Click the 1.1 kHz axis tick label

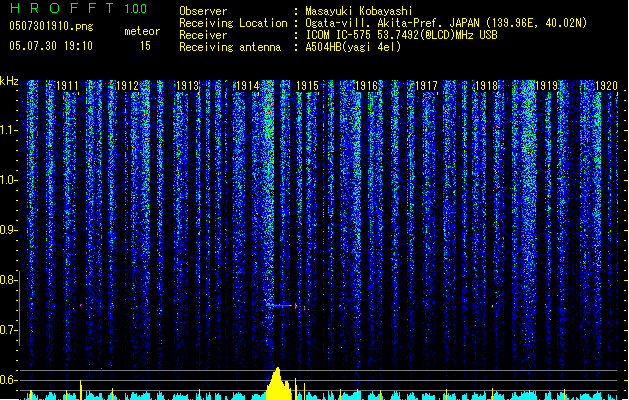tap(8, 130)
